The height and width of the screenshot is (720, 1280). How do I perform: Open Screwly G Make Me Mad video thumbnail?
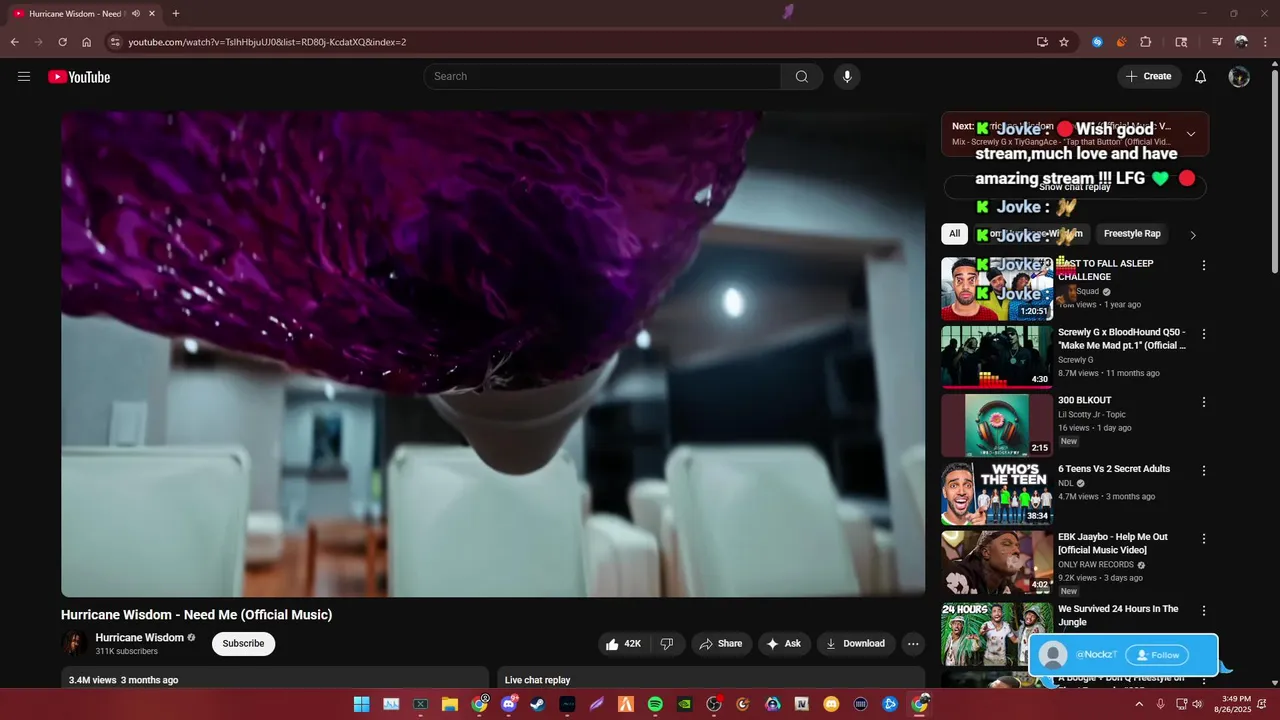[x=997, y=357]
